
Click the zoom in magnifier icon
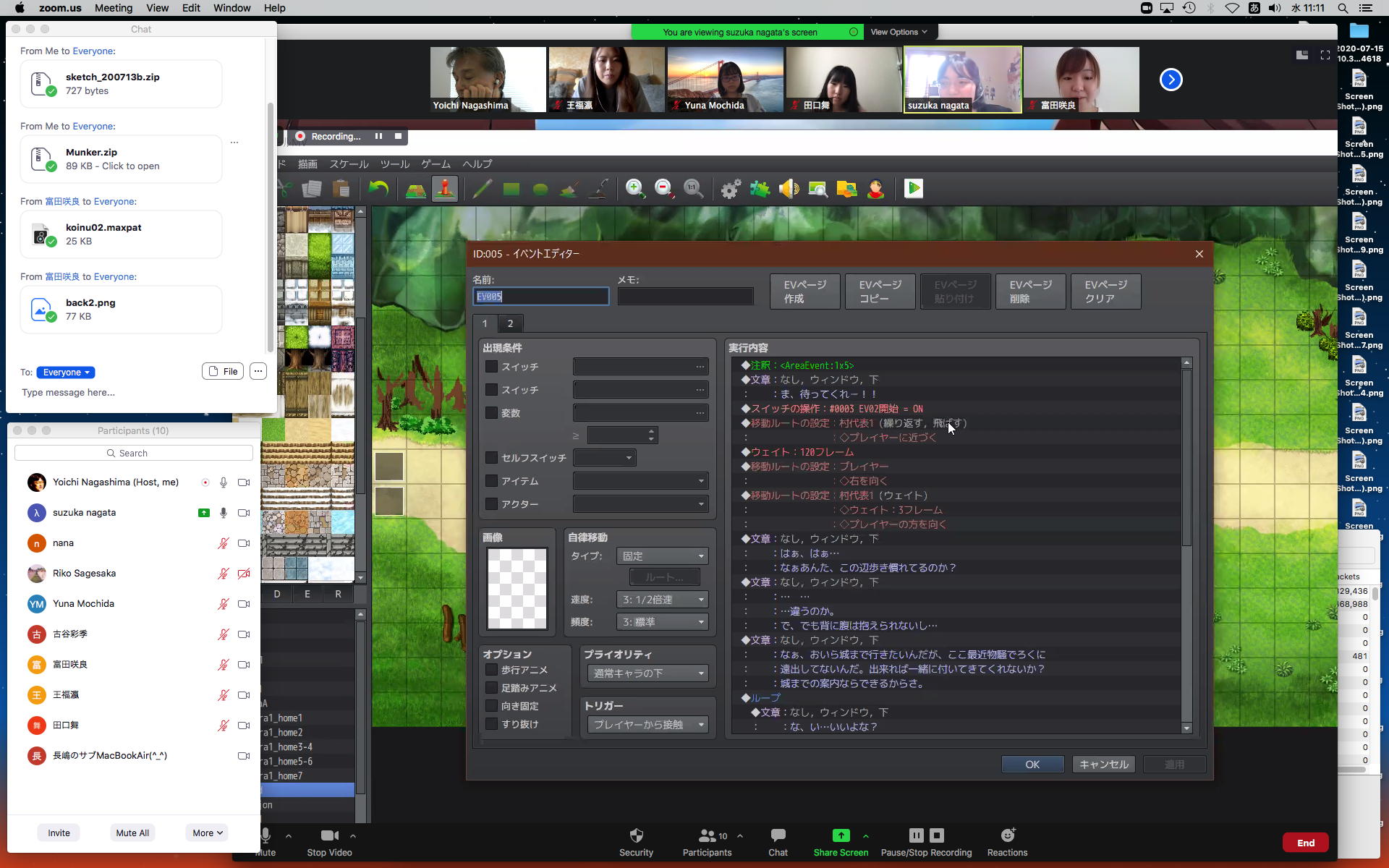tap(635, 189)
